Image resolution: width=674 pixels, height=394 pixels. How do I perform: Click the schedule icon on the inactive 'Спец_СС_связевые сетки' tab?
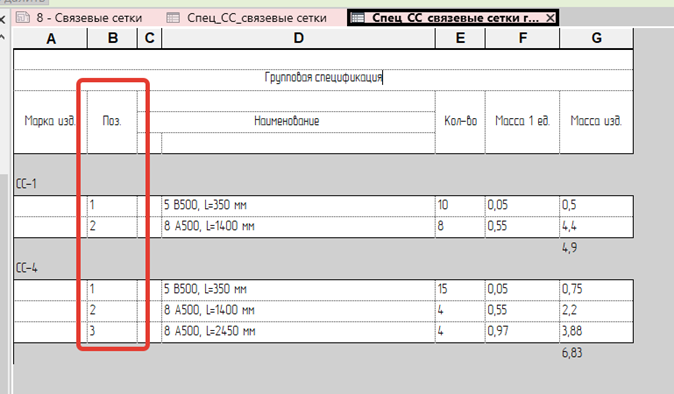[x=173, y=18]
